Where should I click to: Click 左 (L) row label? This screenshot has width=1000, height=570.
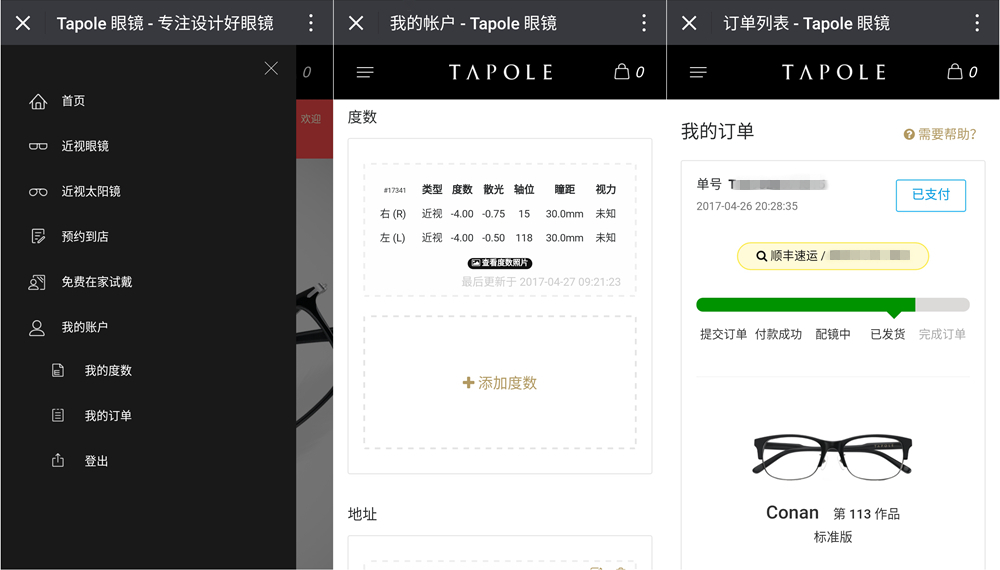[x=393, y=238]
